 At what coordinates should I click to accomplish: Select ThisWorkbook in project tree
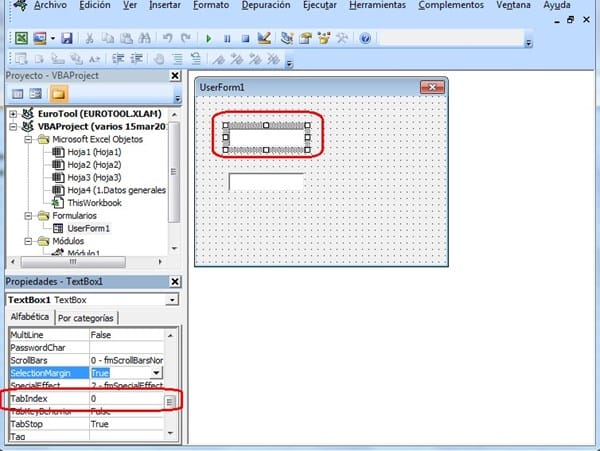pos(95,203)
